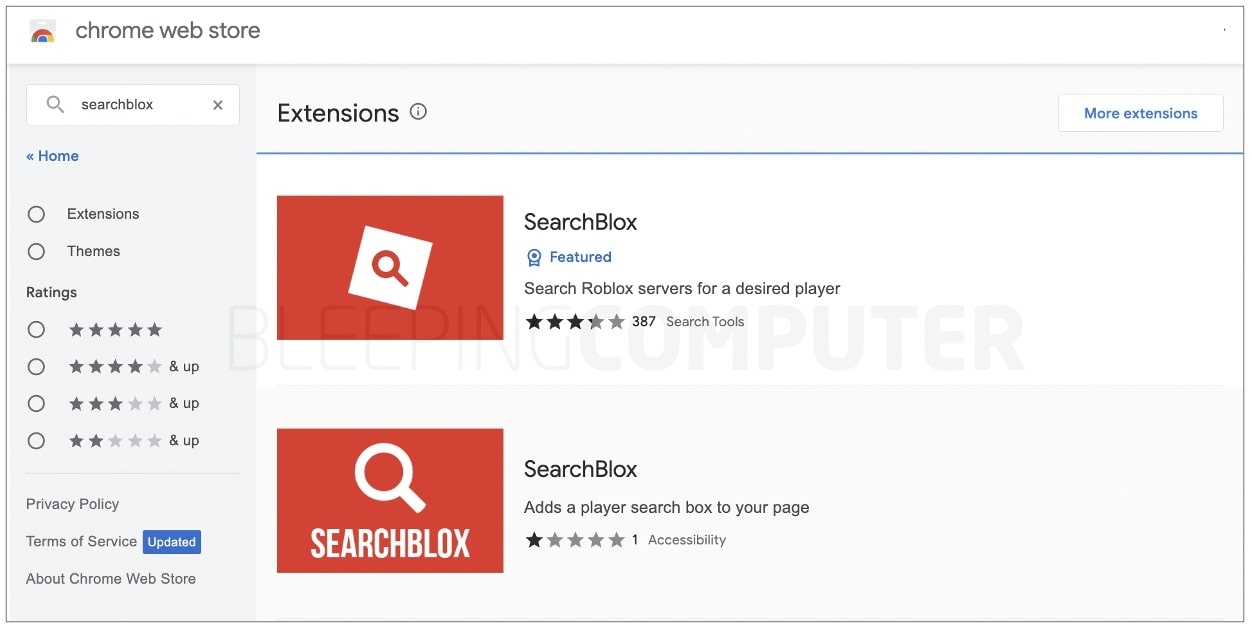Screen dimensions: 1252x630
Task: Select the Extensions filter radio button
Action: 36,214
